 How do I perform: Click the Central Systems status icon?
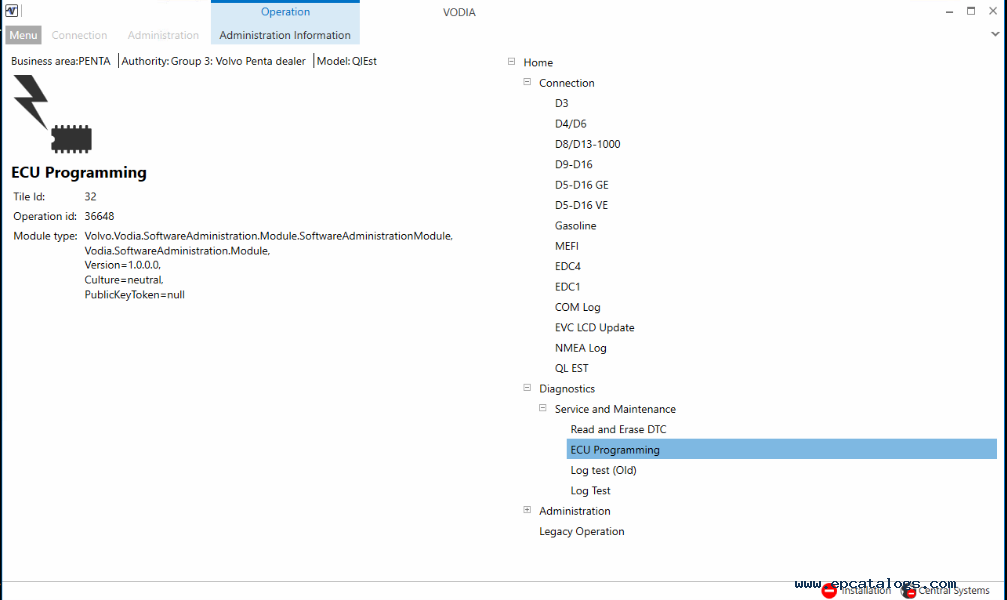click(908, 591)
